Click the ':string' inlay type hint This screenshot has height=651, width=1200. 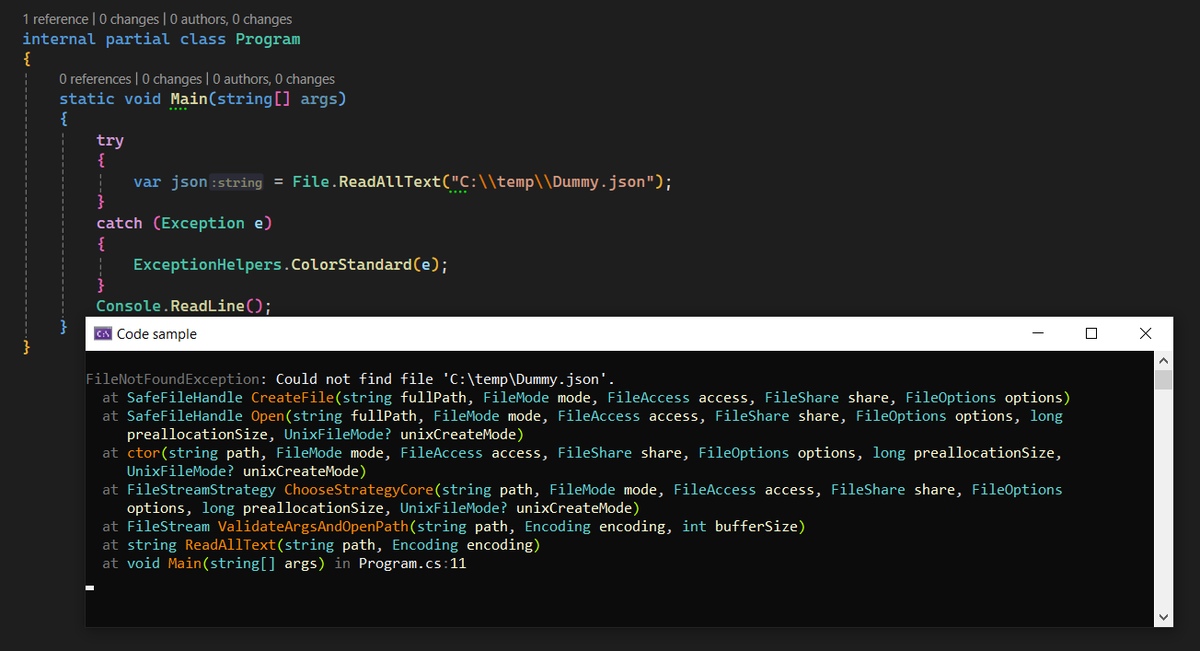point(237,183)
